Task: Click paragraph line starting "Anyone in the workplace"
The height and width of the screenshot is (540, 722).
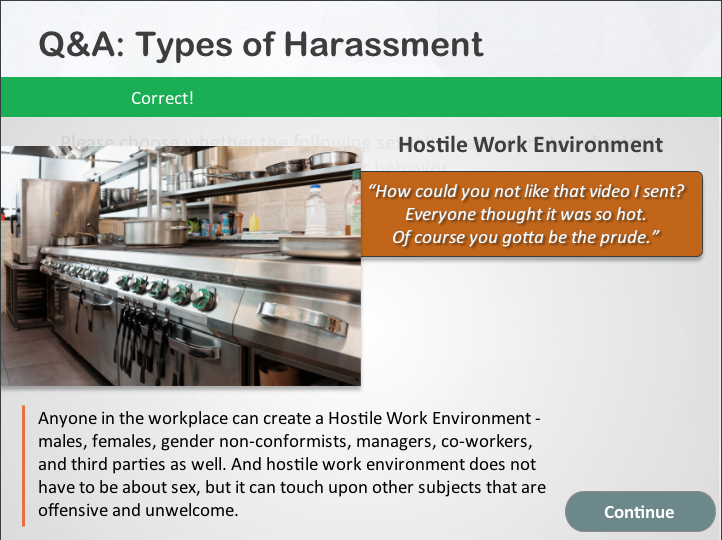Action: (288, 417)
